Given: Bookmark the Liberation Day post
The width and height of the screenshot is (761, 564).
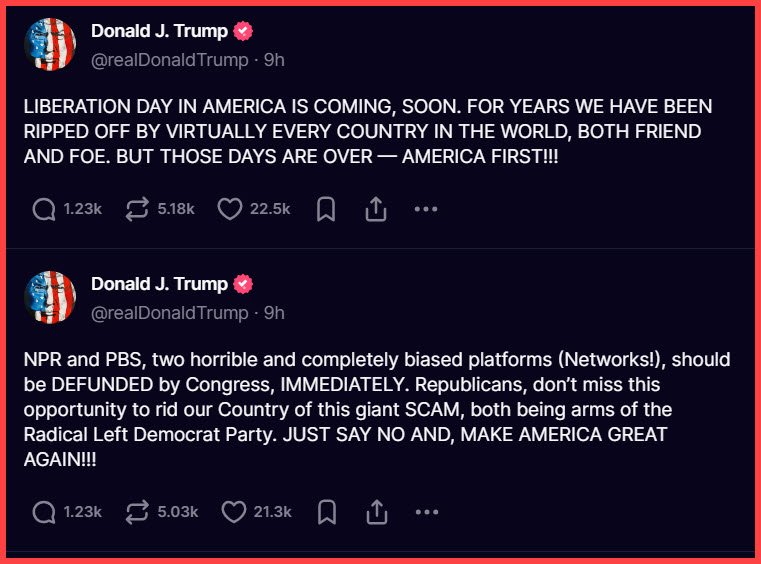Looking at the screenshot, I should pyautogui.click(x=325, y=209).
